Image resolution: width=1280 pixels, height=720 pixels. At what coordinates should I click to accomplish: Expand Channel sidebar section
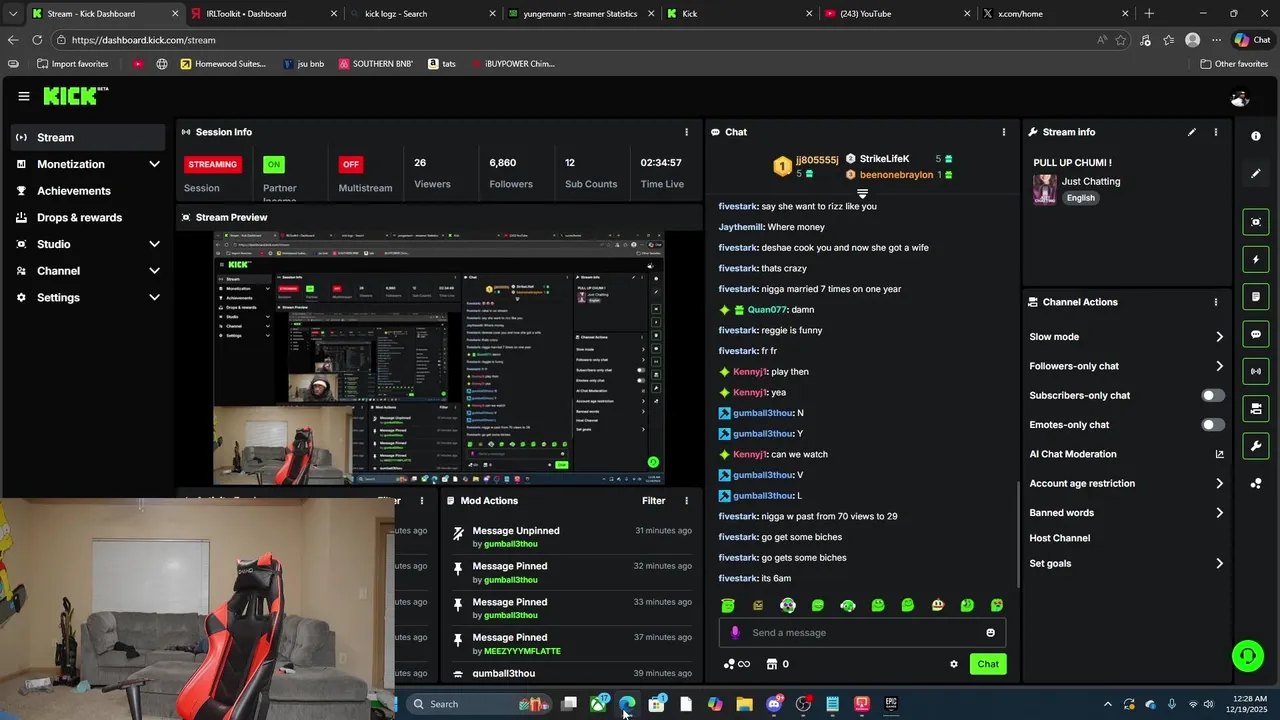coord(154,271)
